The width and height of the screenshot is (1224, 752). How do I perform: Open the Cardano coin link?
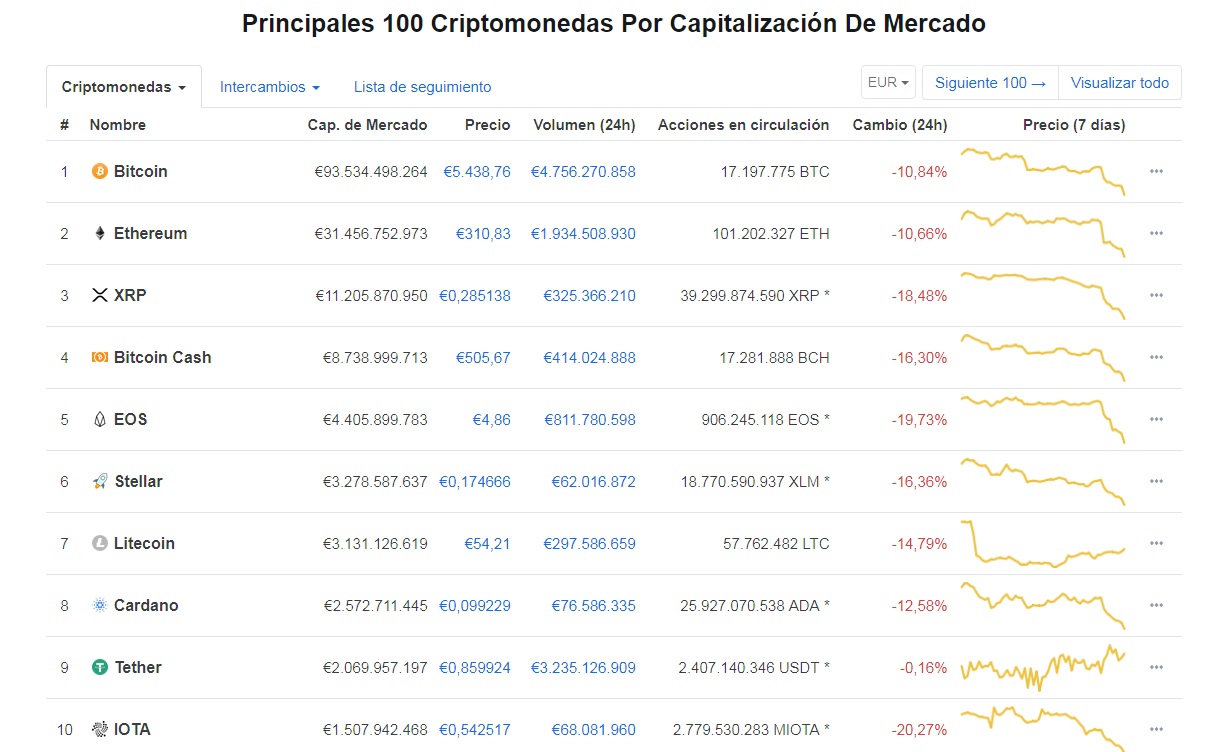pos(146,606)
